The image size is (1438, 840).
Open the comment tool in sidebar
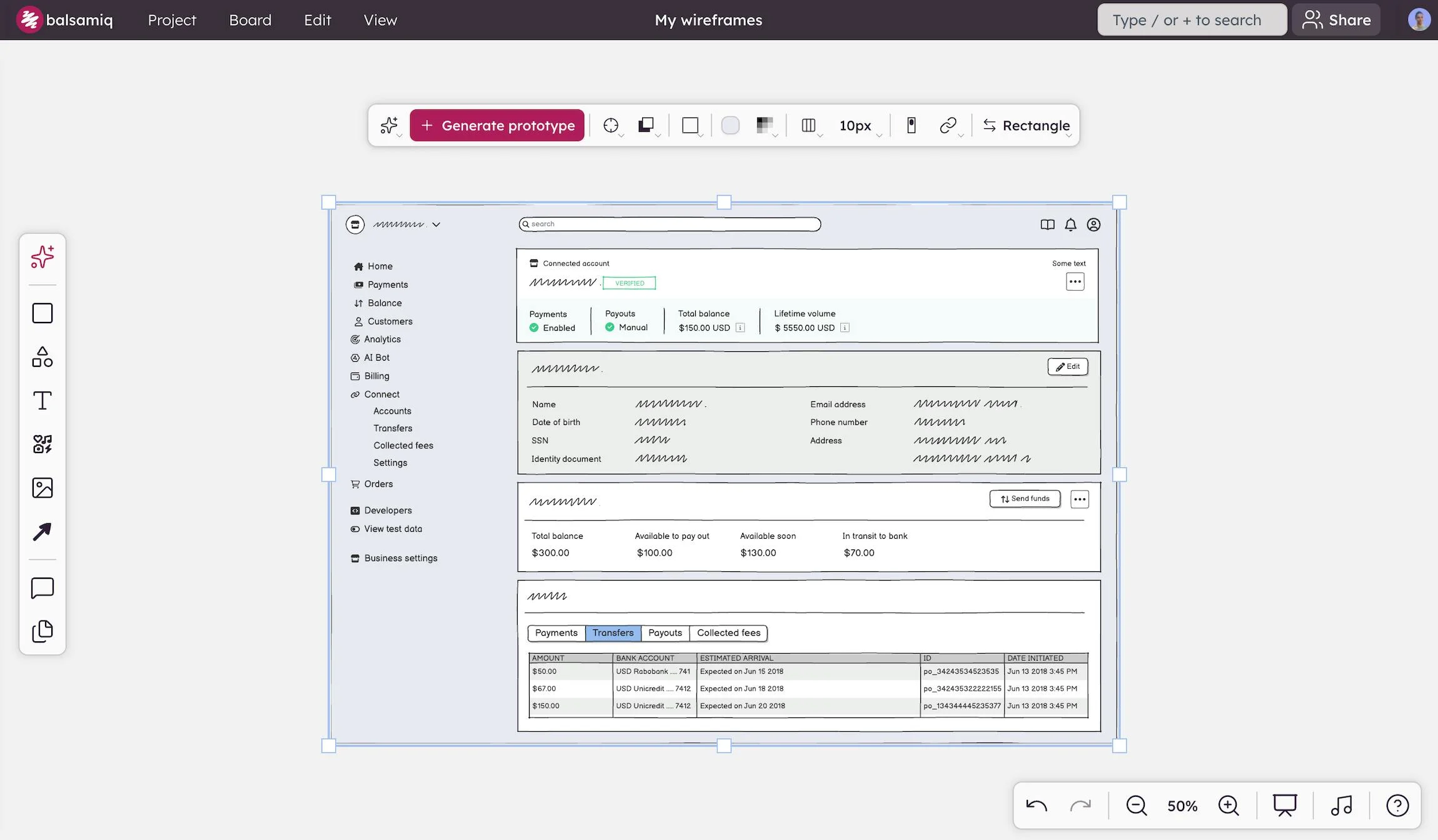point(43,588)
